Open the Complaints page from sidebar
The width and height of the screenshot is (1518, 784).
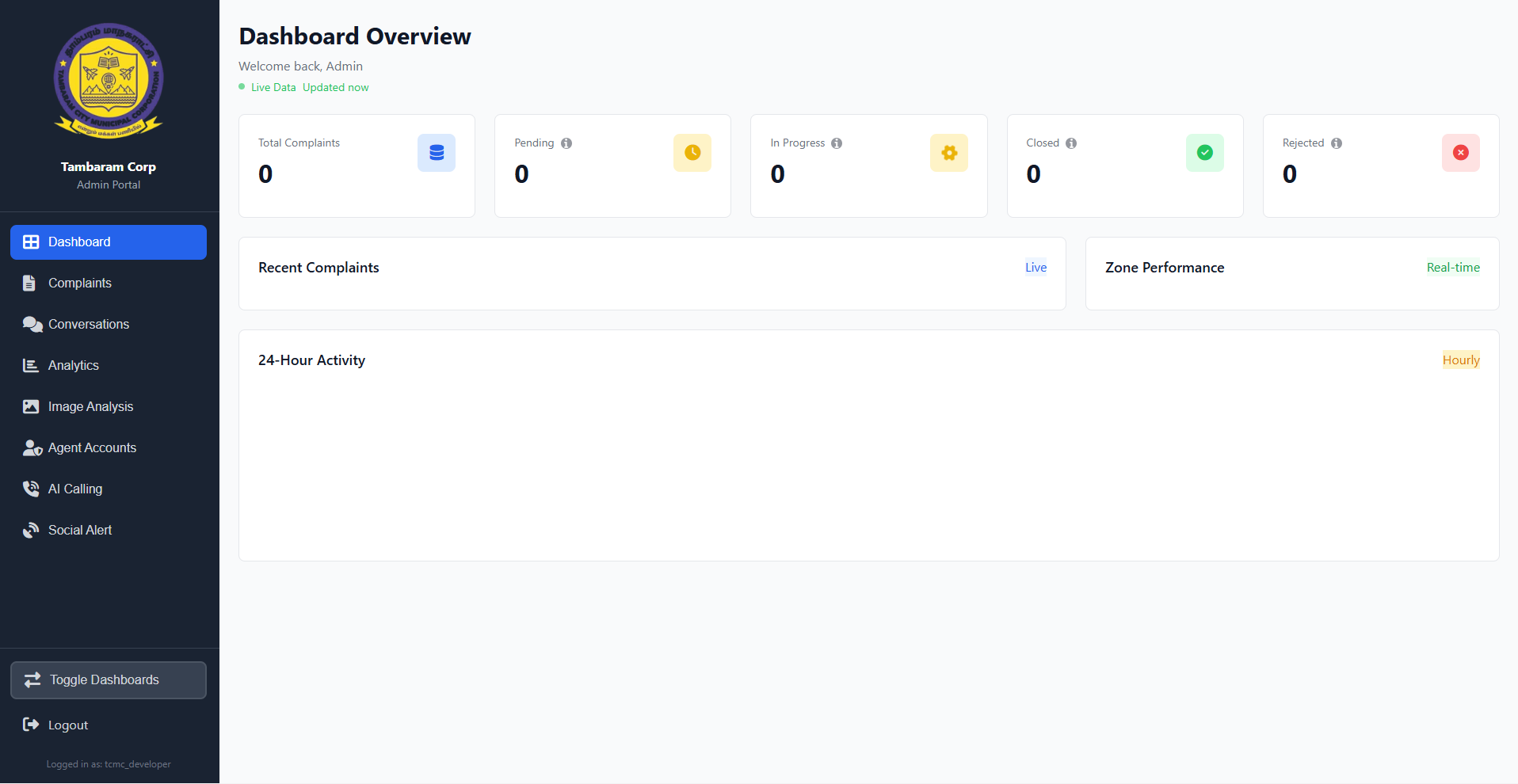click(x=109, y=284)
